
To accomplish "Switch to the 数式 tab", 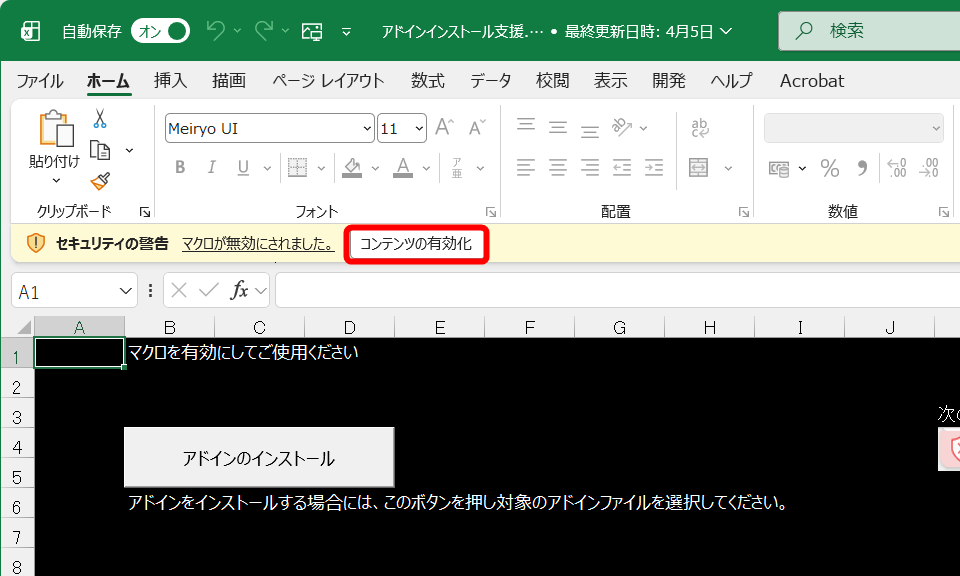I will click(427, 81).
